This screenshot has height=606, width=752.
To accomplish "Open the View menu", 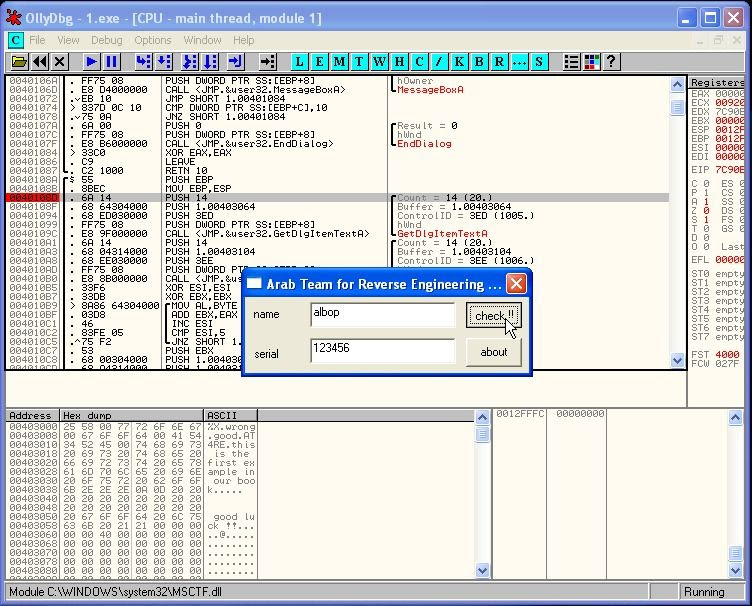I will coord(68,40).
